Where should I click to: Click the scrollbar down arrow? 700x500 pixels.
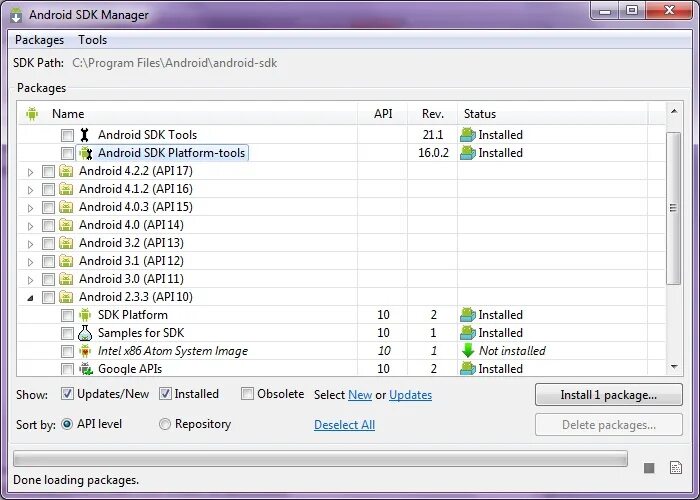[674, 367]
